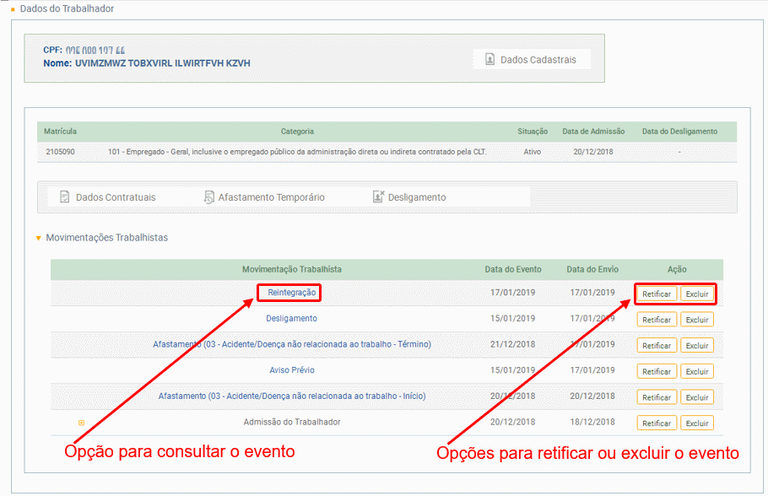Click the Data do Envio column header
Screen dimensions: 768x496
(592, 269)
